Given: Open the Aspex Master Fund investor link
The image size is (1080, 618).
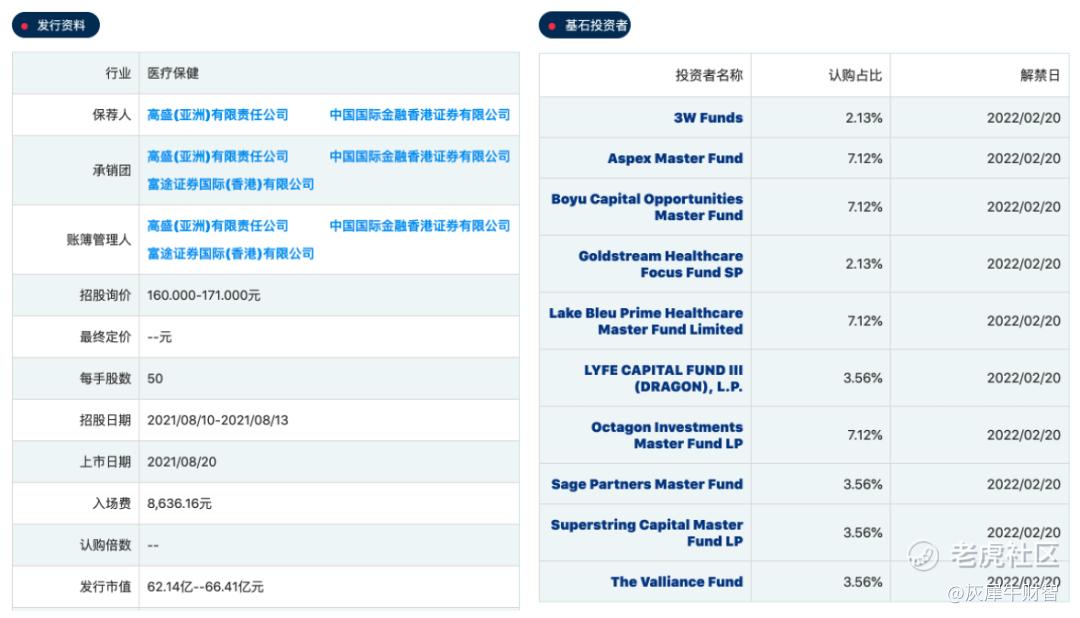Looking at the screenshot, I should [675, 158].
